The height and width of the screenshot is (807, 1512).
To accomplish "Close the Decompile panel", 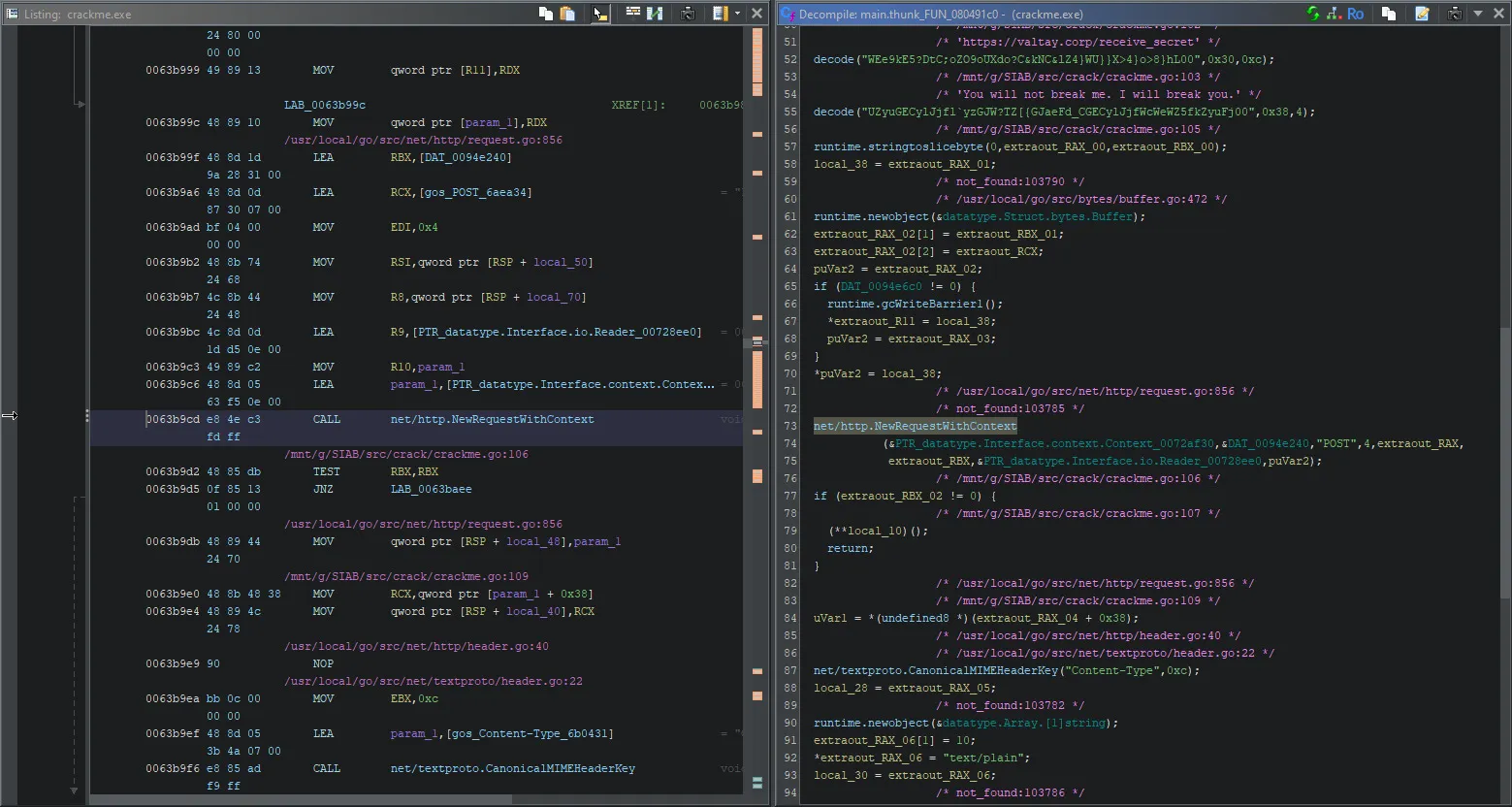I will pos(1497,14).
